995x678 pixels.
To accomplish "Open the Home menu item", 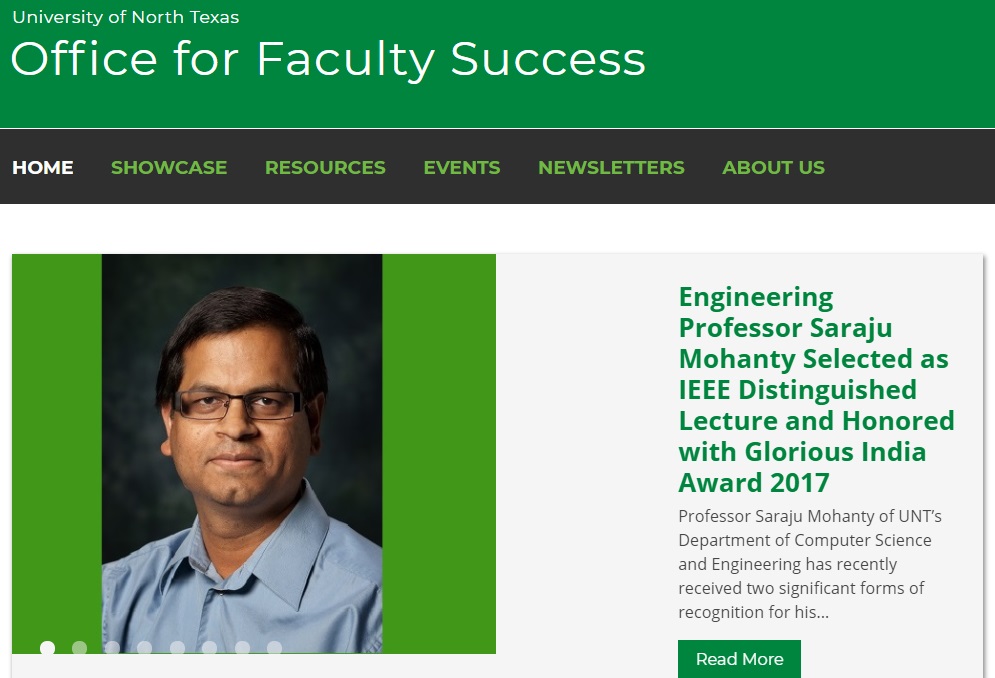I will pyautogui.click(x=43, y=168).
